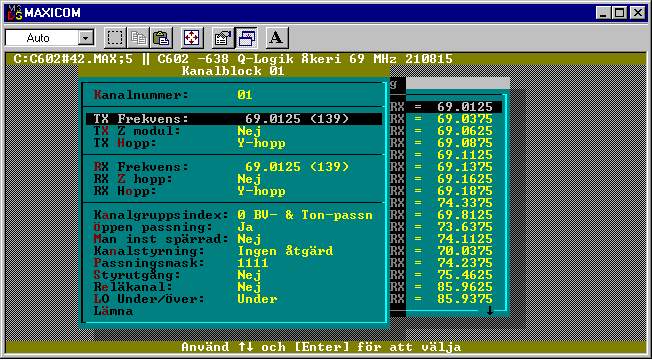Click the RX = 69.0125 list row
652x360 pixels.
446,107
